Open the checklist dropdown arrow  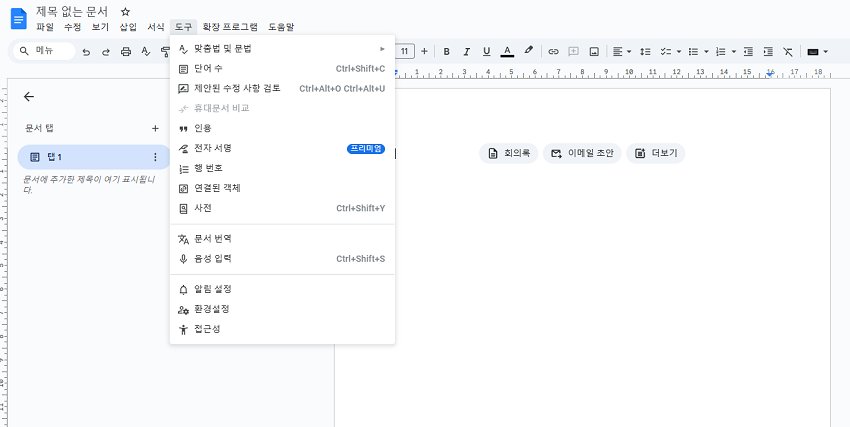point(679,51)
